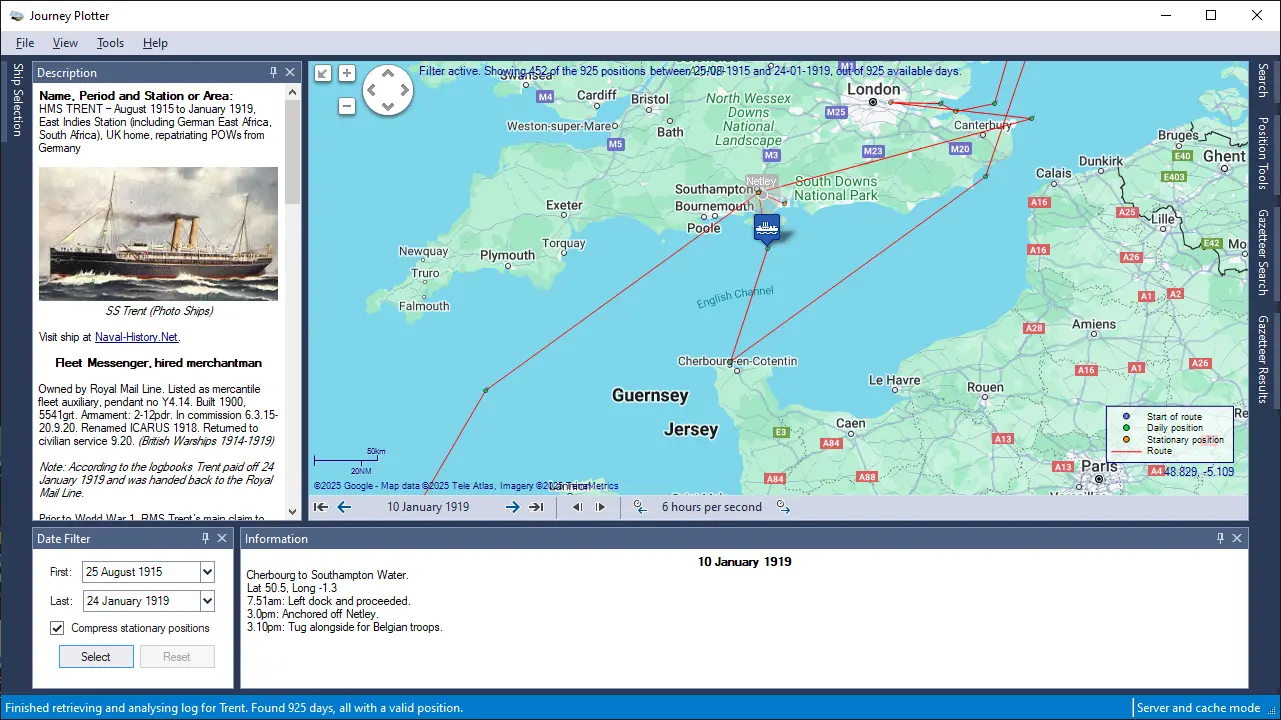The image size is (1281, 720).
Task: Click the Stationary position legend entry
Action: (x=1185, y=440)
